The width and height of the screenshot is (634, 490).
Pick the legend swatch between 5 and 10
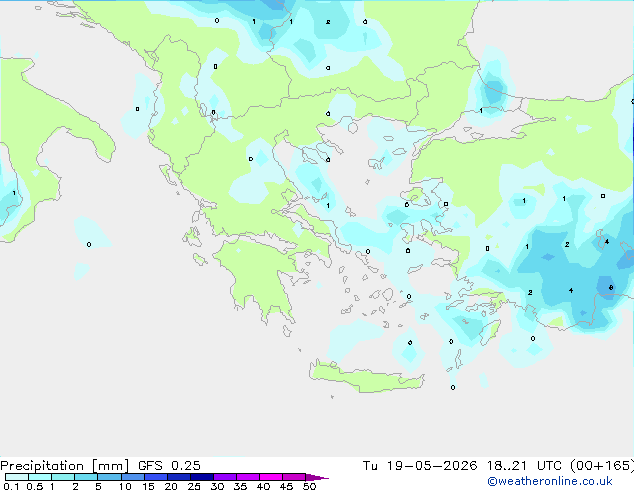(109, 477)
